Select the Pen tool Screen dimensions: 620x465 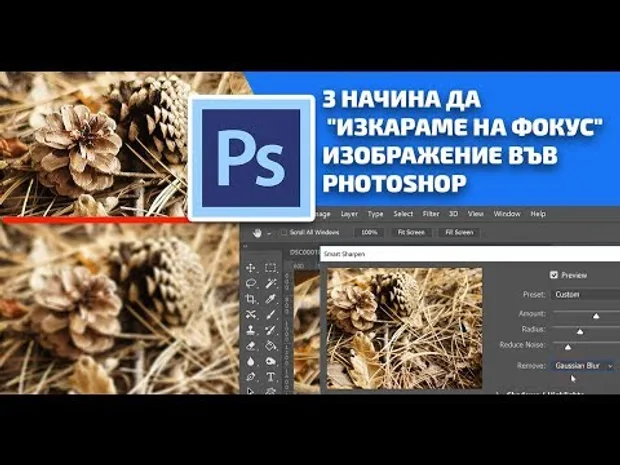251,377
